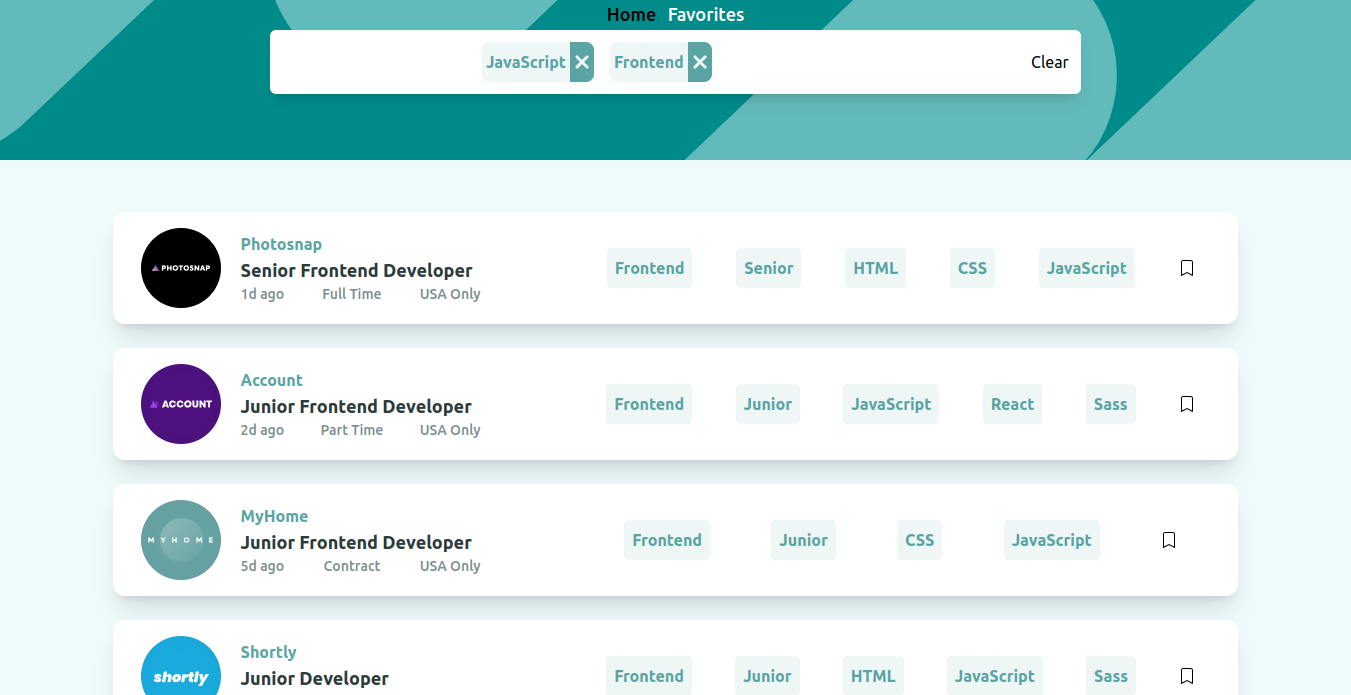Remove the Frontend filter with its X icon

click(x=700, y=62)
